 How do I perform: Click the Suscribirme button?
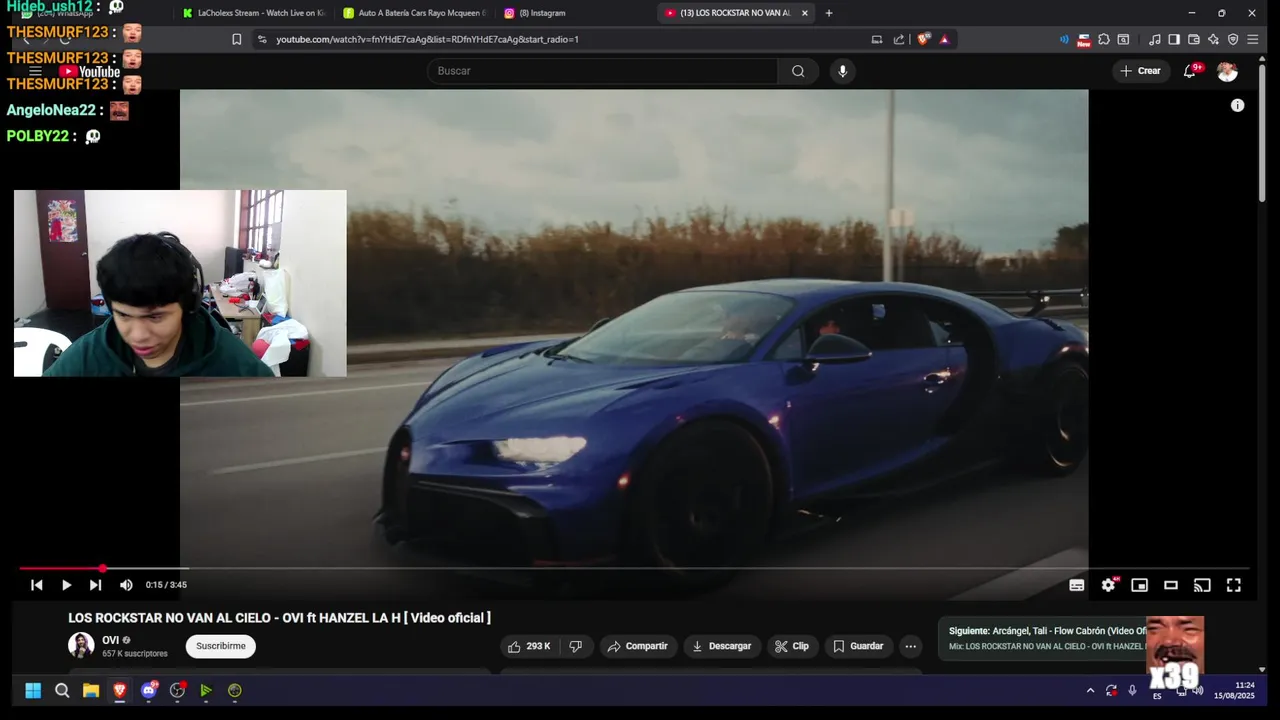[x=221, y=646]
